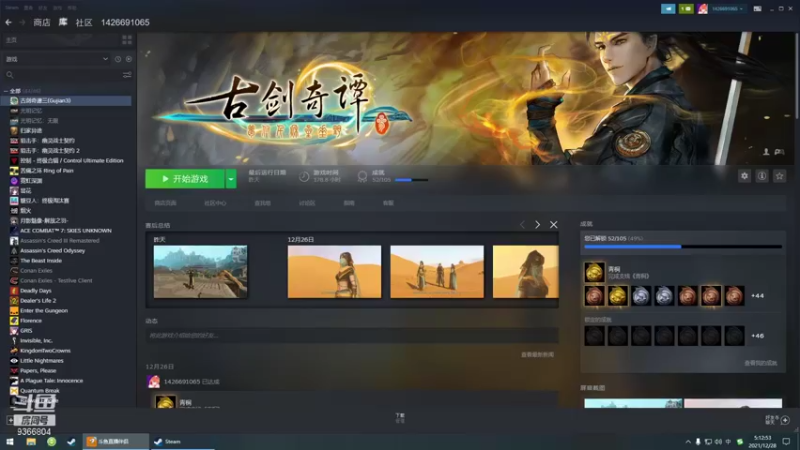The width and height of the screenshot is (800, 450).
Task: Show hidden system tray icons chevron
Action: 688,442
